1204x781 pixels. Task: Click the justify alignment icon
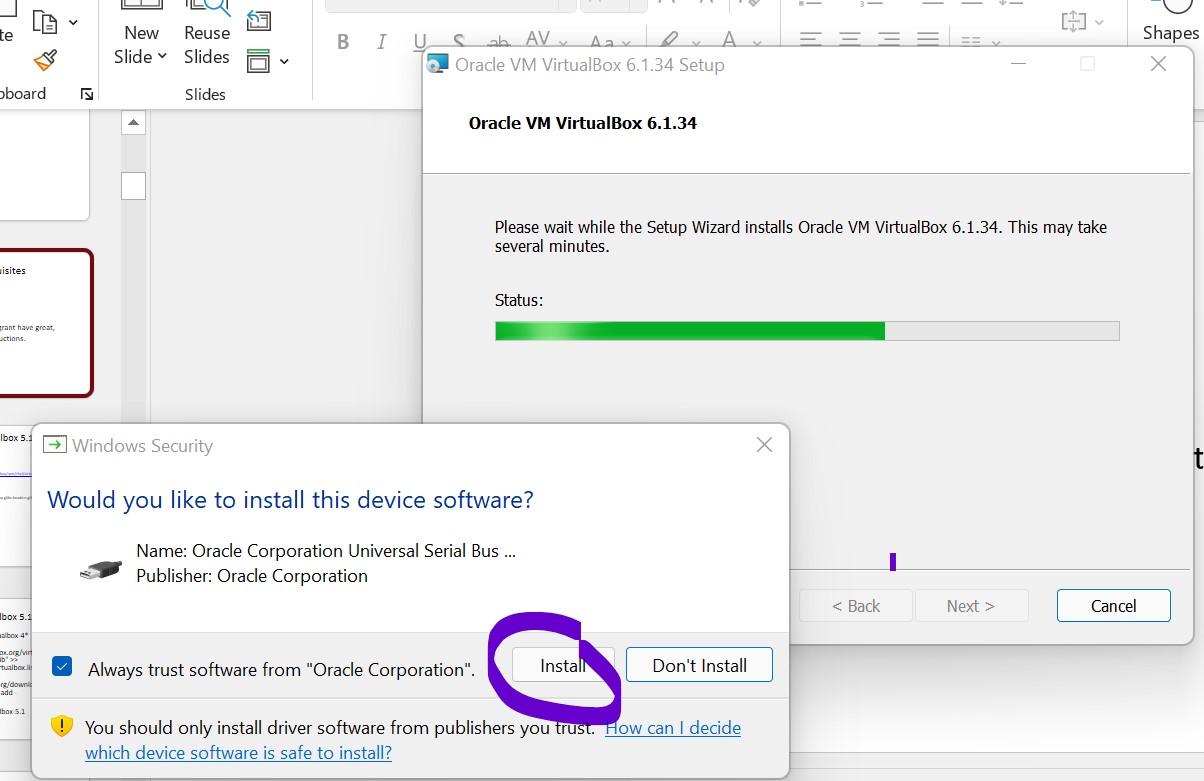tap(928, 40)
